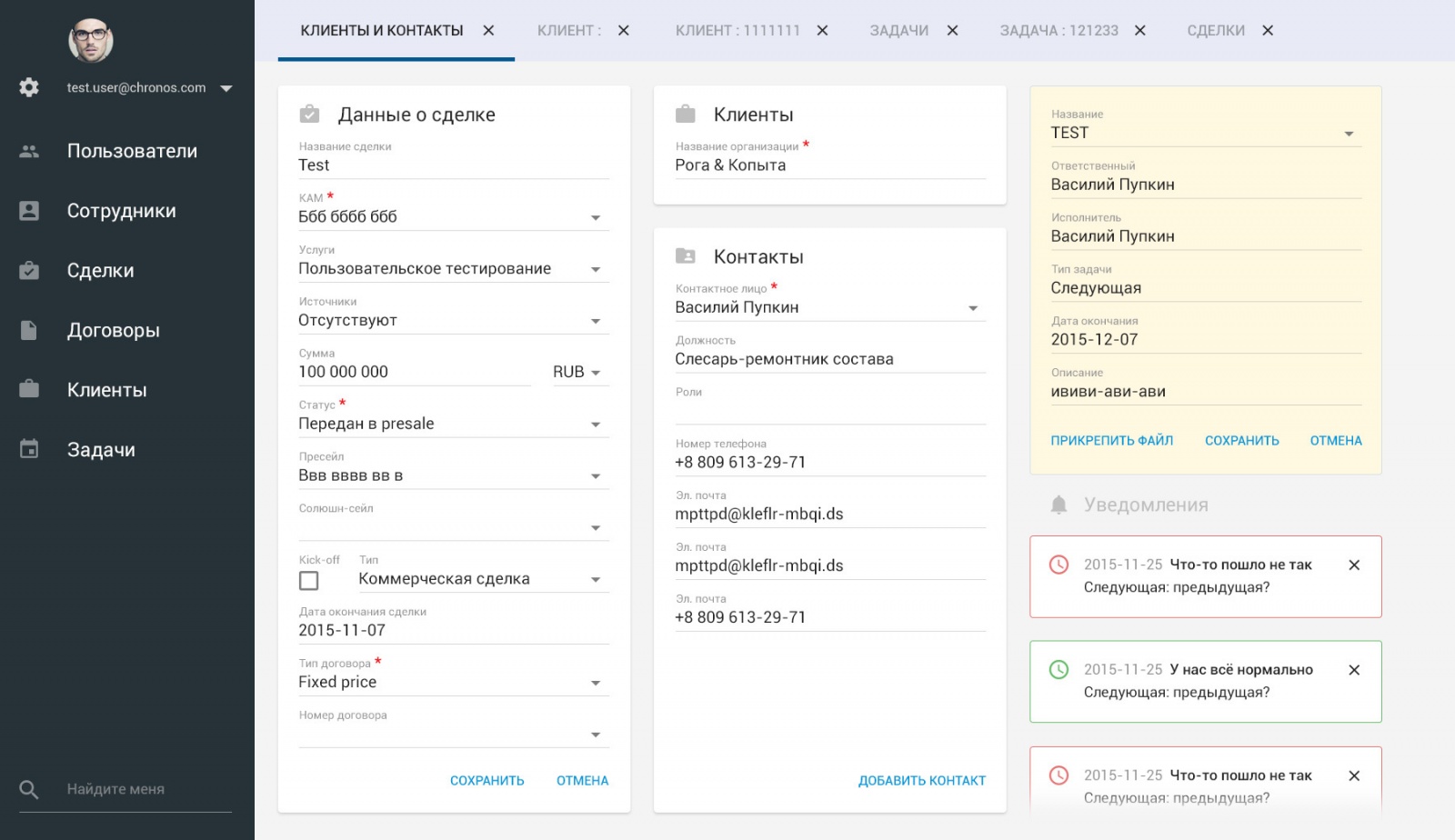Click the Название сделки input field
1455x840 pixels.
click(453, 165)
